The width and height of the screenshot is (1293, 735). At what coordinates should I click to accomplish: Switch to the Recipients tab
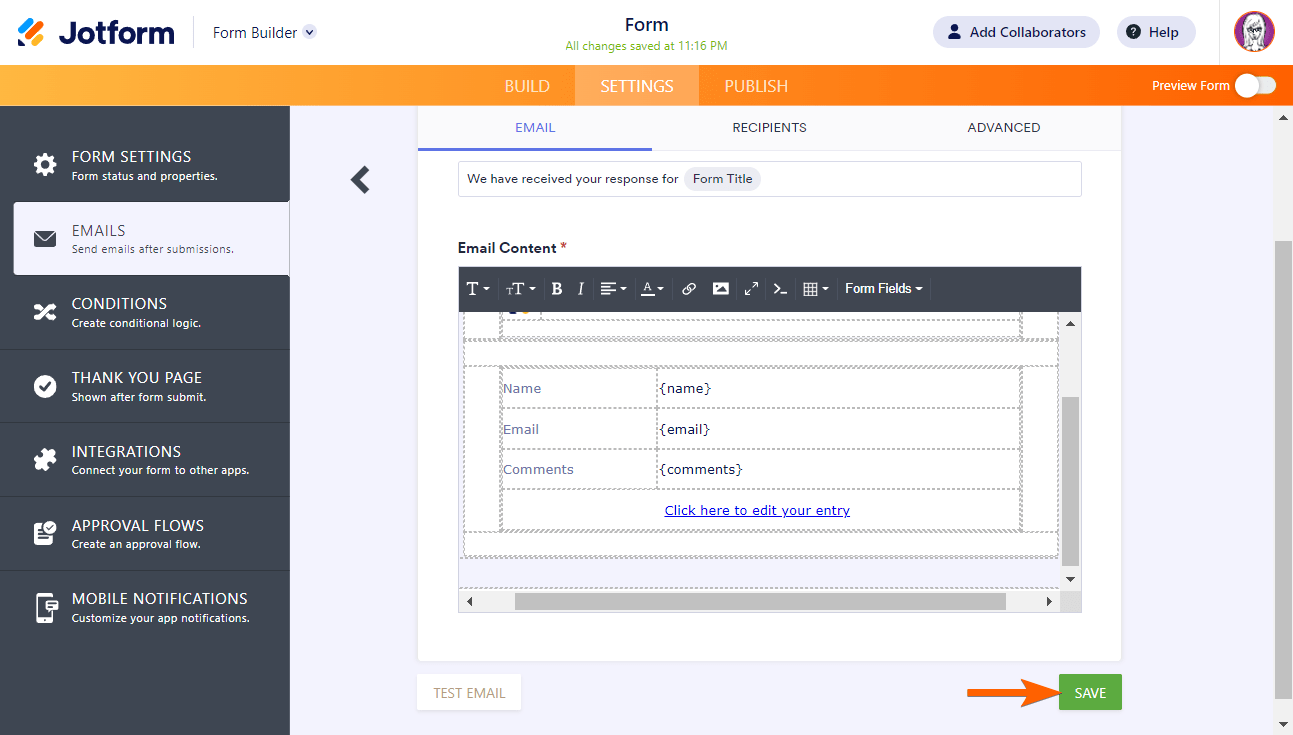tap(769, 128)
